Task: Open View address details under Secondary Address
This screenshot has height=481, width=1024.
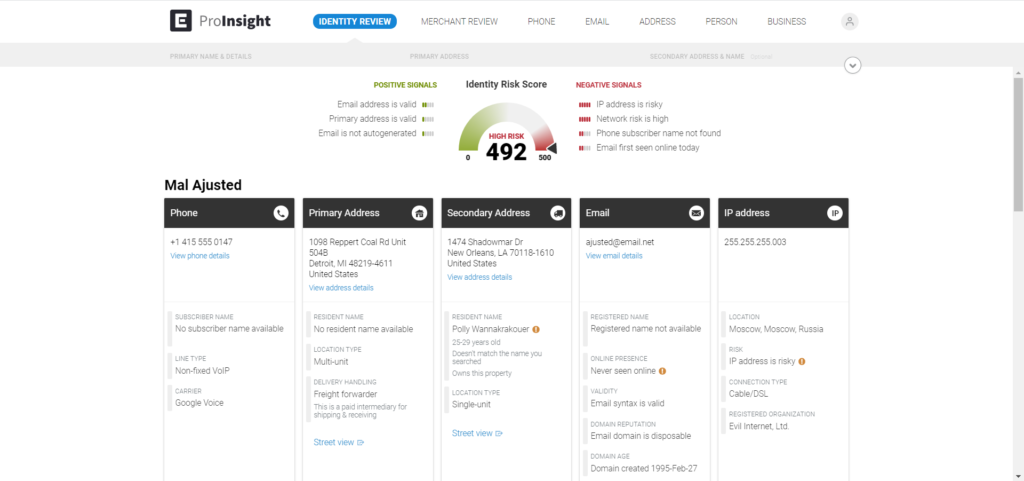Action: click(479, 277)
